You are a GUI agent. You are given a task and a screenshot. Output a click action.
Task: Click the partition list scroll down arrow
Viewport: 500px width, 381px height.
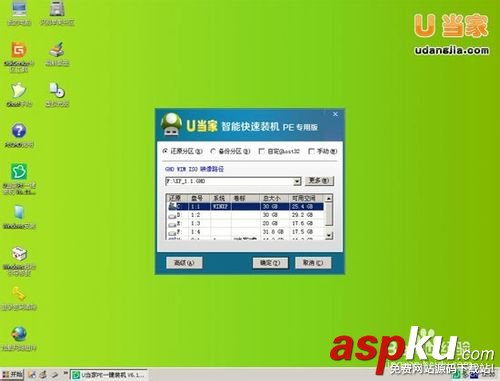(329, 235)
